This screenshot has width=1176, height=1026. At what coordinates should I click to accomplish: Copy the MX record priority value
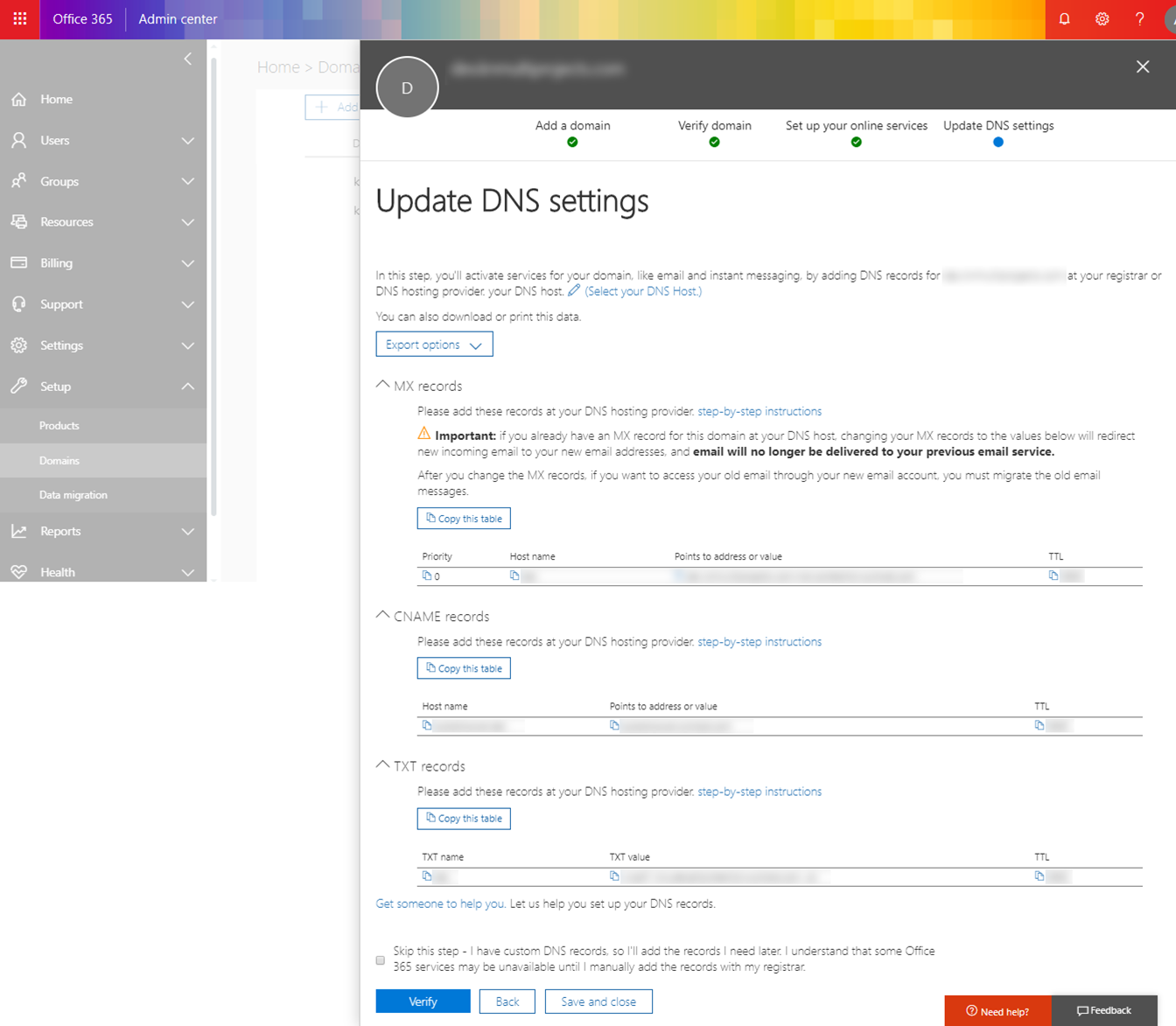click(x=427, y=576)
